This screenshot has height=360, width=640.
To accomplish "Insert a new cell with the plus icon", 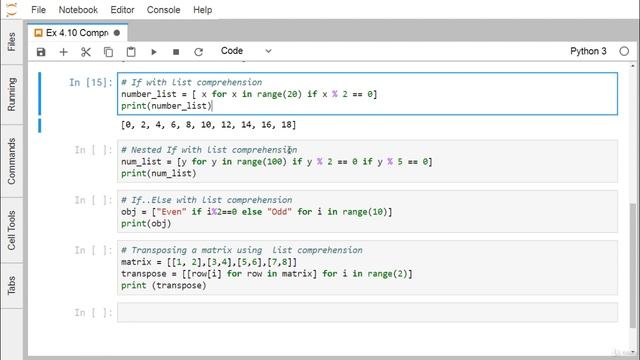I will [x=63, y=52].
